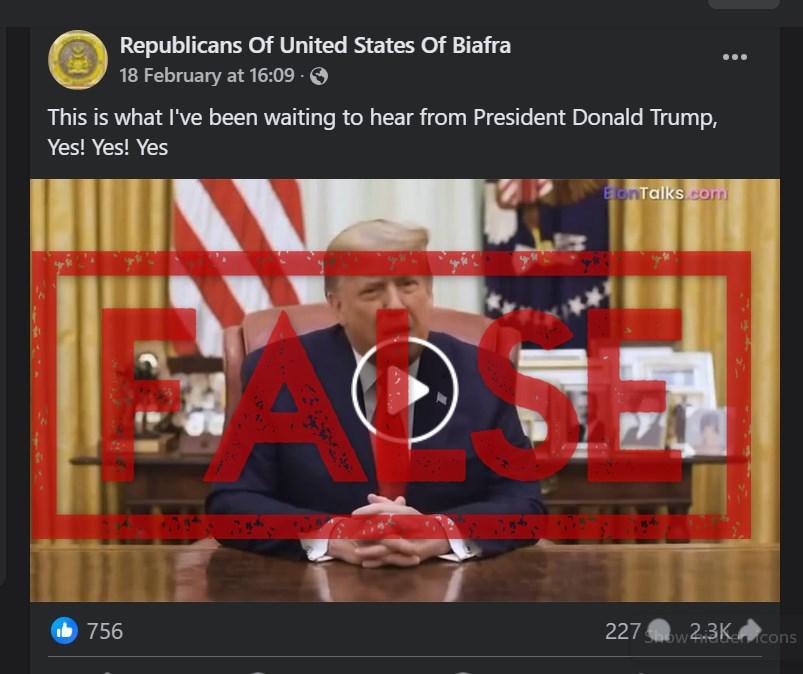This screenshot has height=674, width=803.
Task: Click the BonTalks.com watermark
Action: [x=665, y=193]
